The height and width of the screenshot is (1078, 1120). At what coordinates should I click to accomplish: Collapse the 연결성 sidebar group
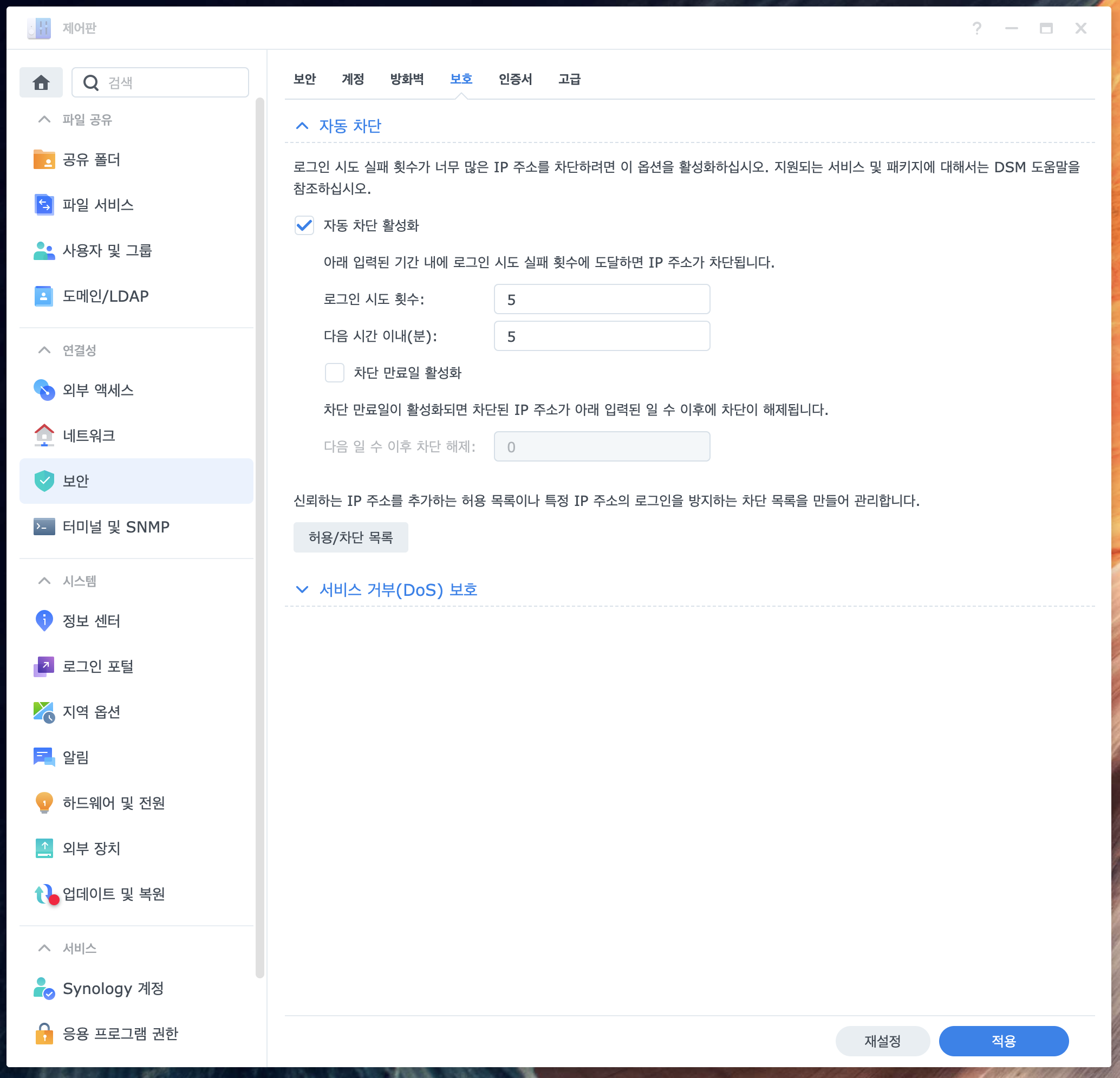44,350
